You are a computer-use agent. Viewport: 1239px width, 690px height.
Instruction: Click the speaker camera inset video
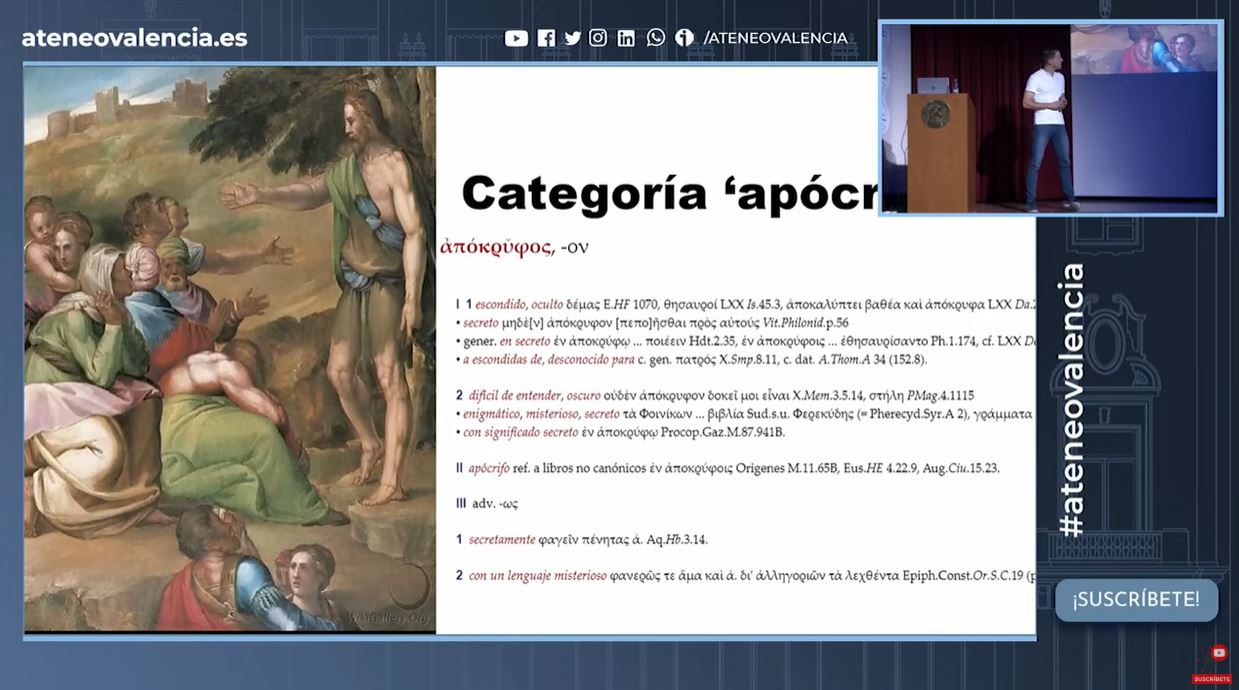[1050, 118]
